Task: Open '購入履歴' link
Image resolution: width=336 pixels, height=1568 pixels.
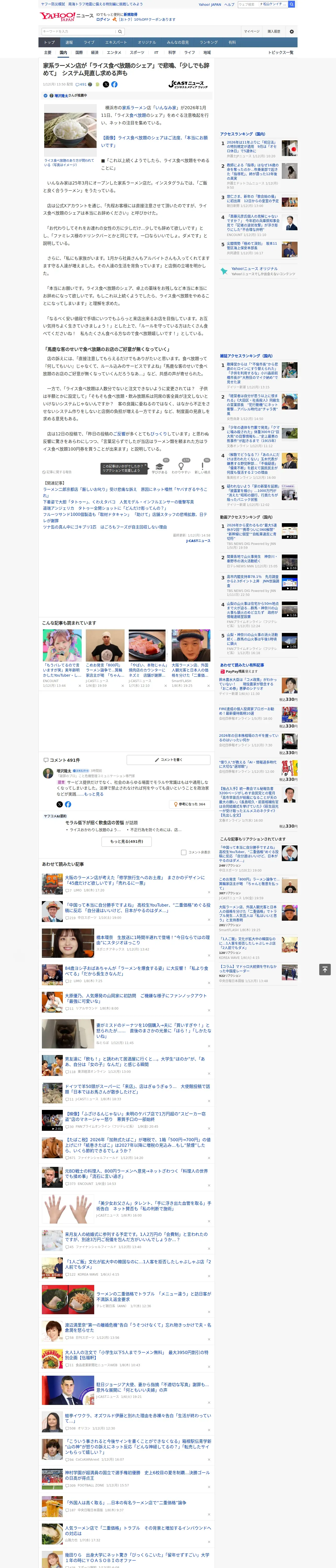Action: (x=274, y=32)
